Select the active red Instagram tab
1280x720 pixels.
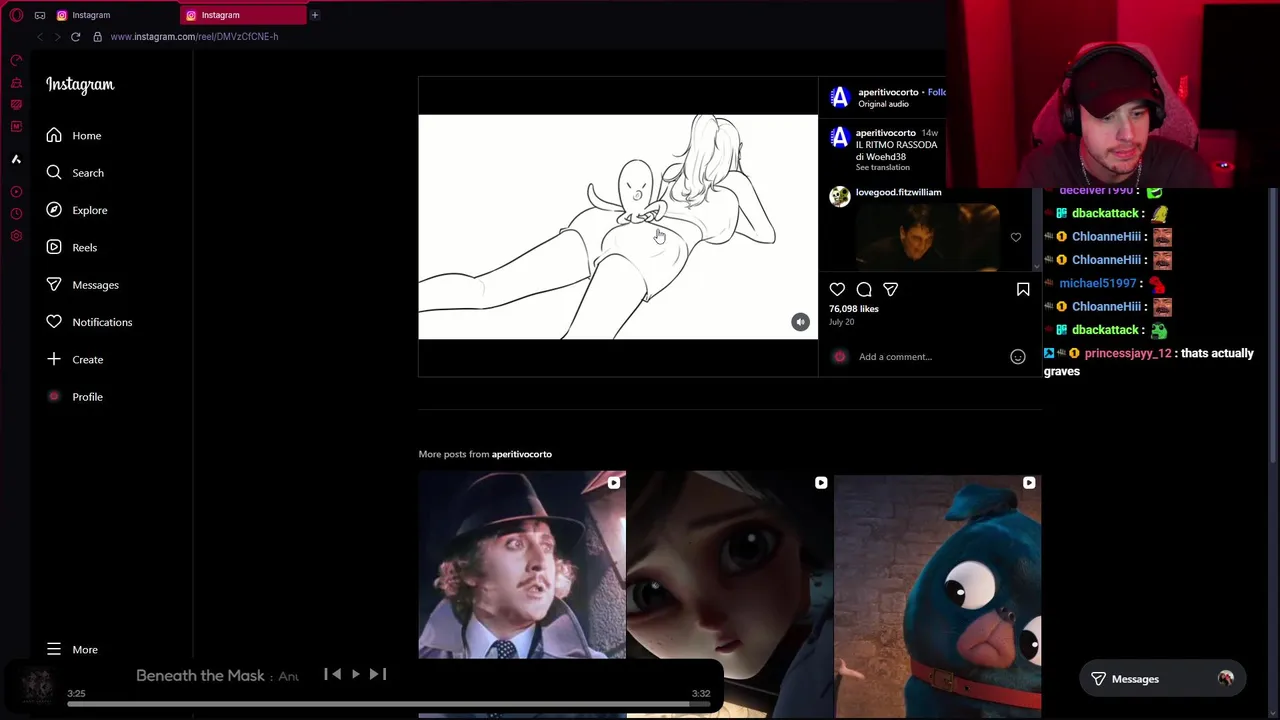[243, 15]
